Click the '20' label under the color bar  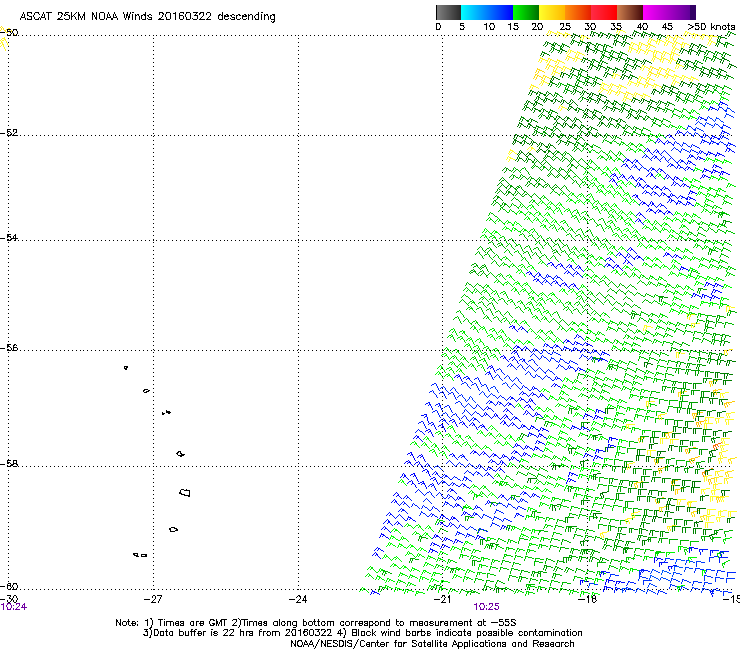(537, 27)
